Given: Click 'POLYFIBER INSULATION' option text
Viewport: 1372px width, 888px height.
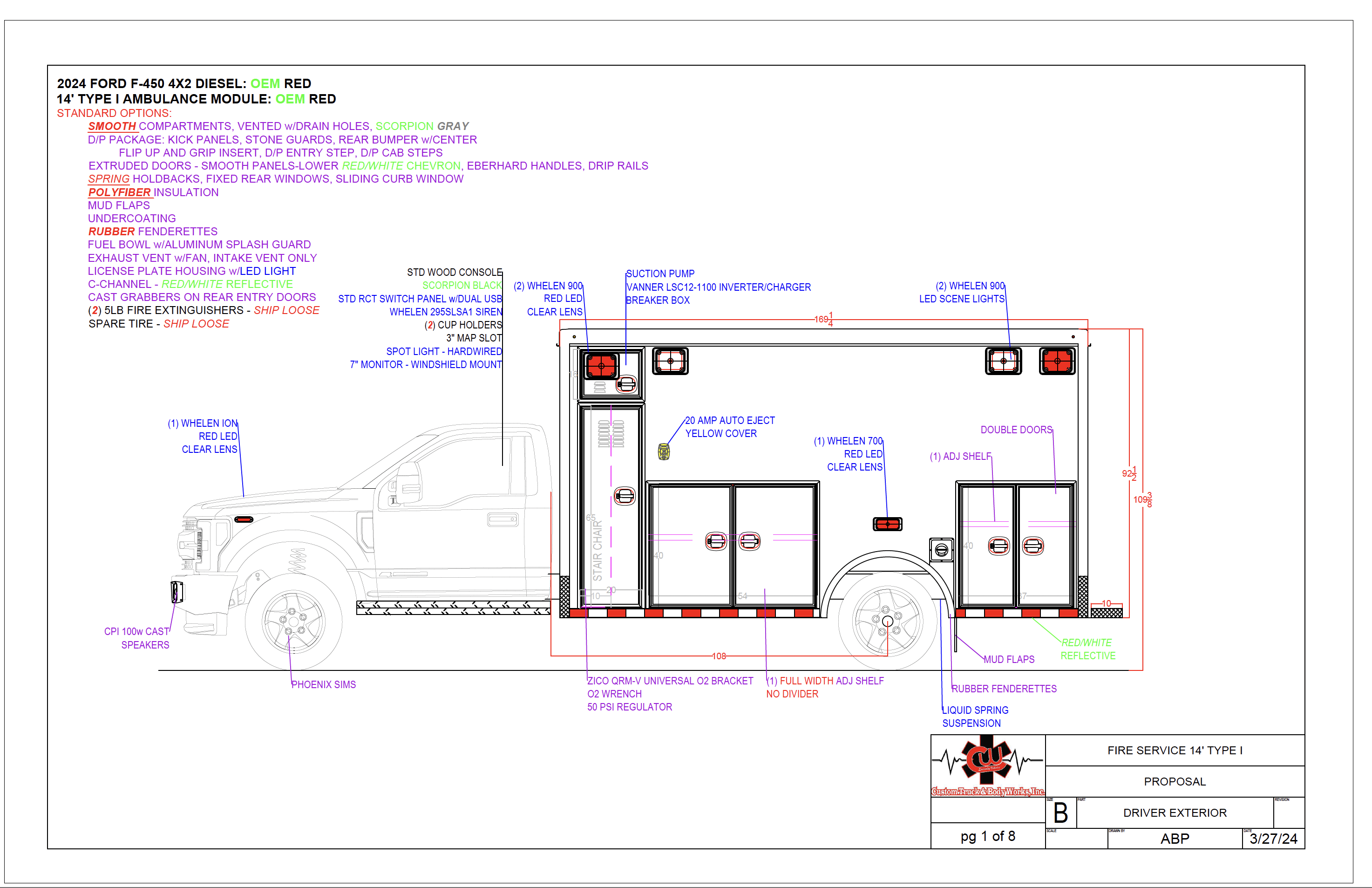Looking at the screenshot, I should click(x=153, y=192).
